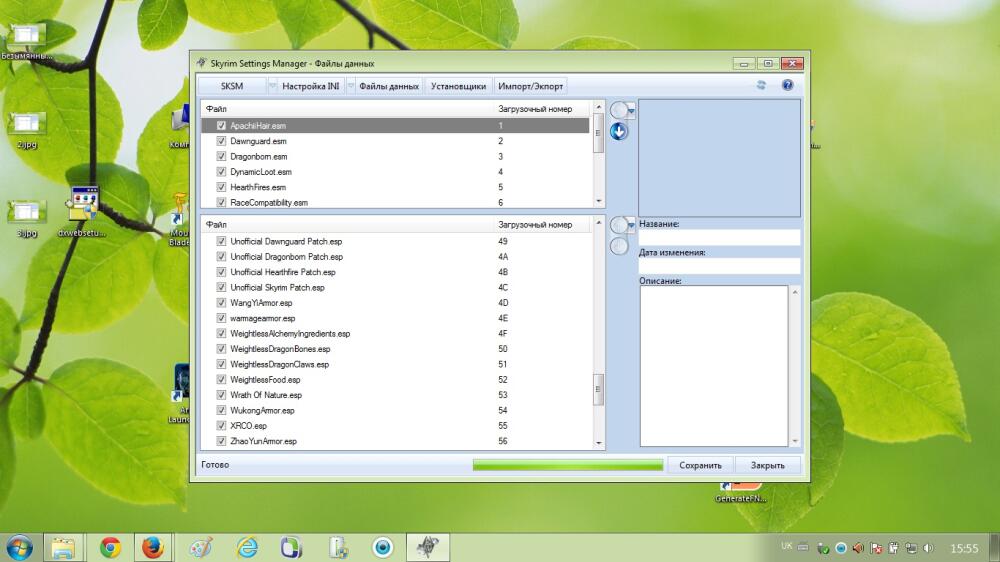
Task: Toggle Dragonborn.esm checkbox
Action: tap(221, 156)
